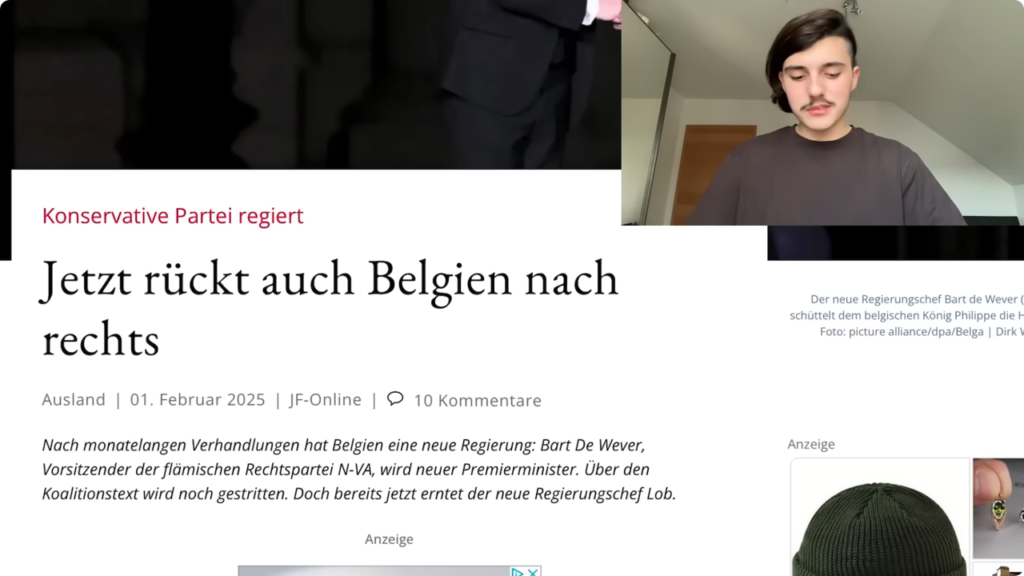Click the 'Foto: picture alliance/dpa/Belga' credit line

click(901, 332)
